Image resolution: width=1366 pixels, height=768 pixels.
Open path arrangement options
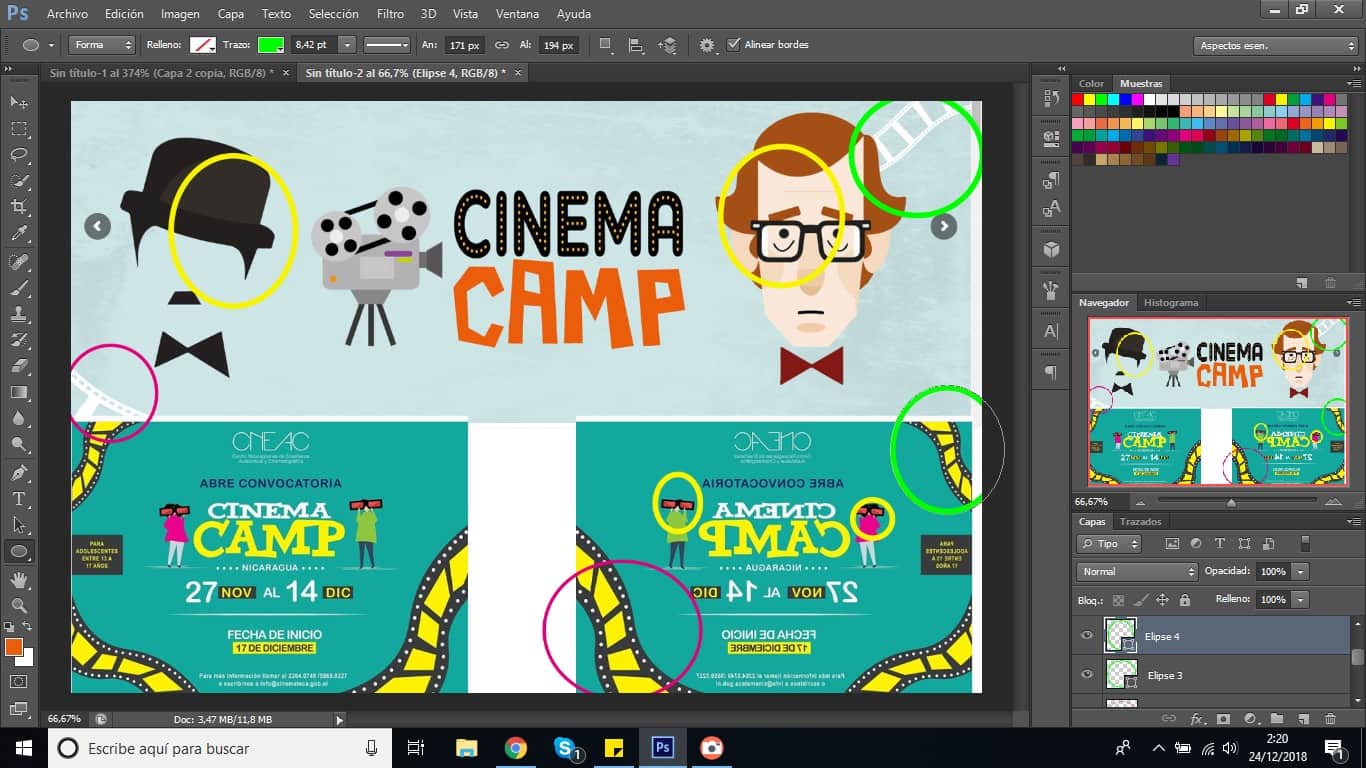(667, 45)
